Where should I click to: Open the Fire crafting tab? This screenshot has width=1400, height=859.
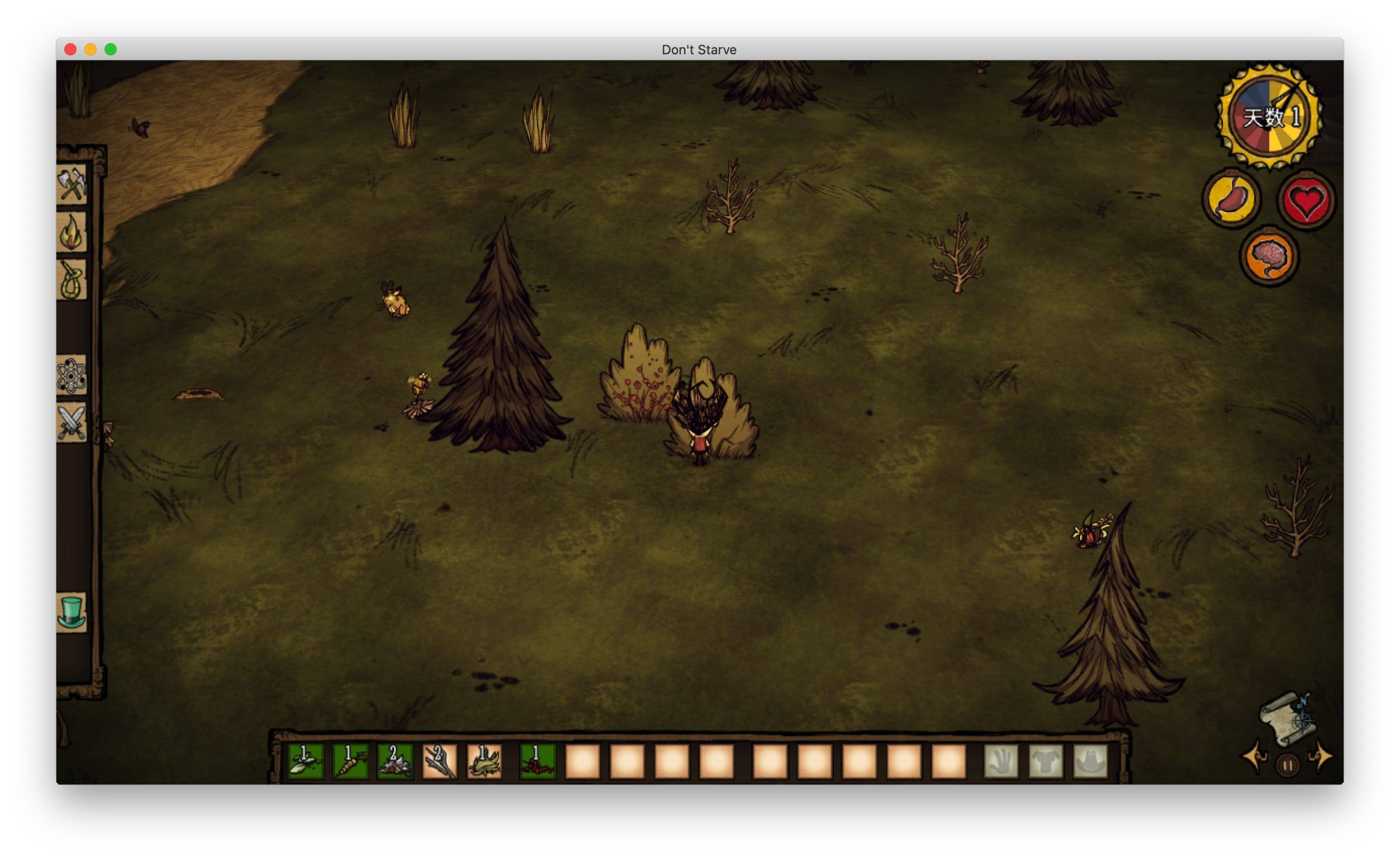(71, 232)
